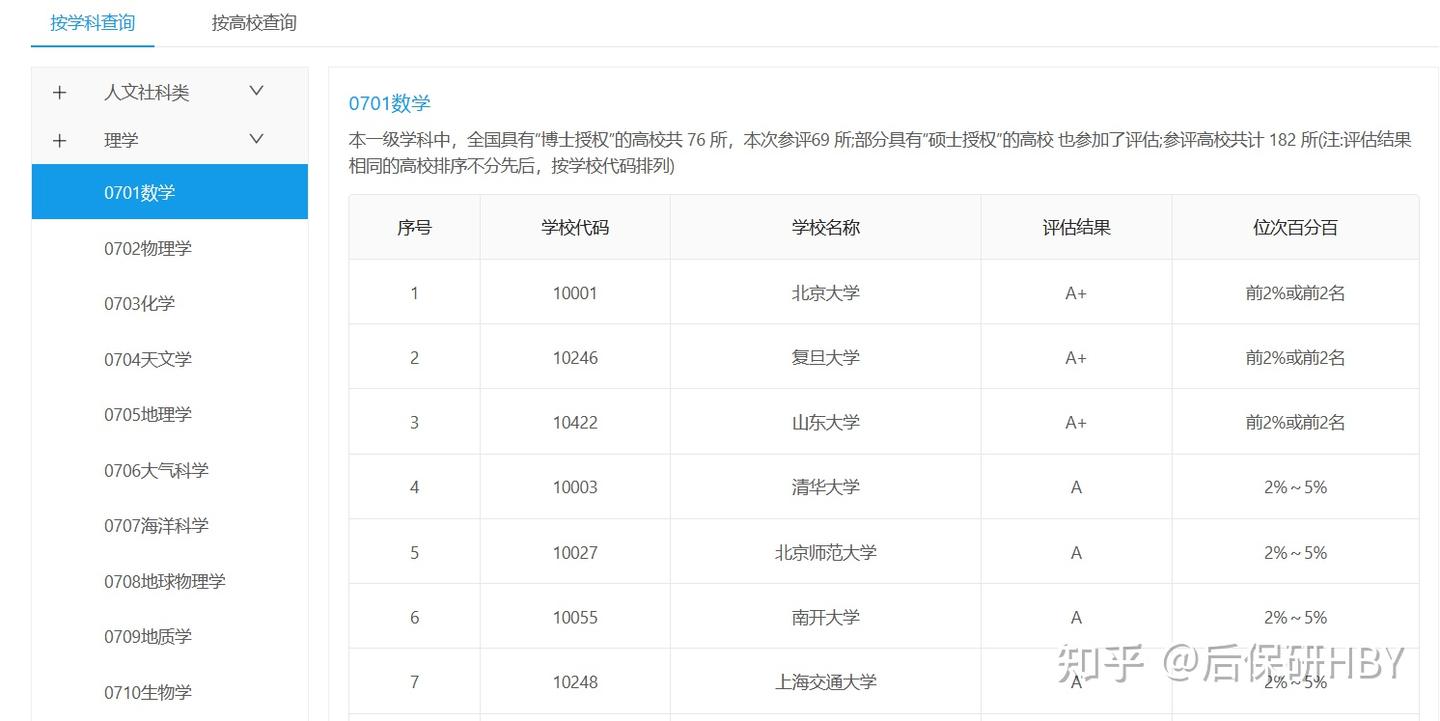Collapse 理学 chevron arrow
Screen dimensions: 1440x721
pyautogui.click(x=256, y=139)
